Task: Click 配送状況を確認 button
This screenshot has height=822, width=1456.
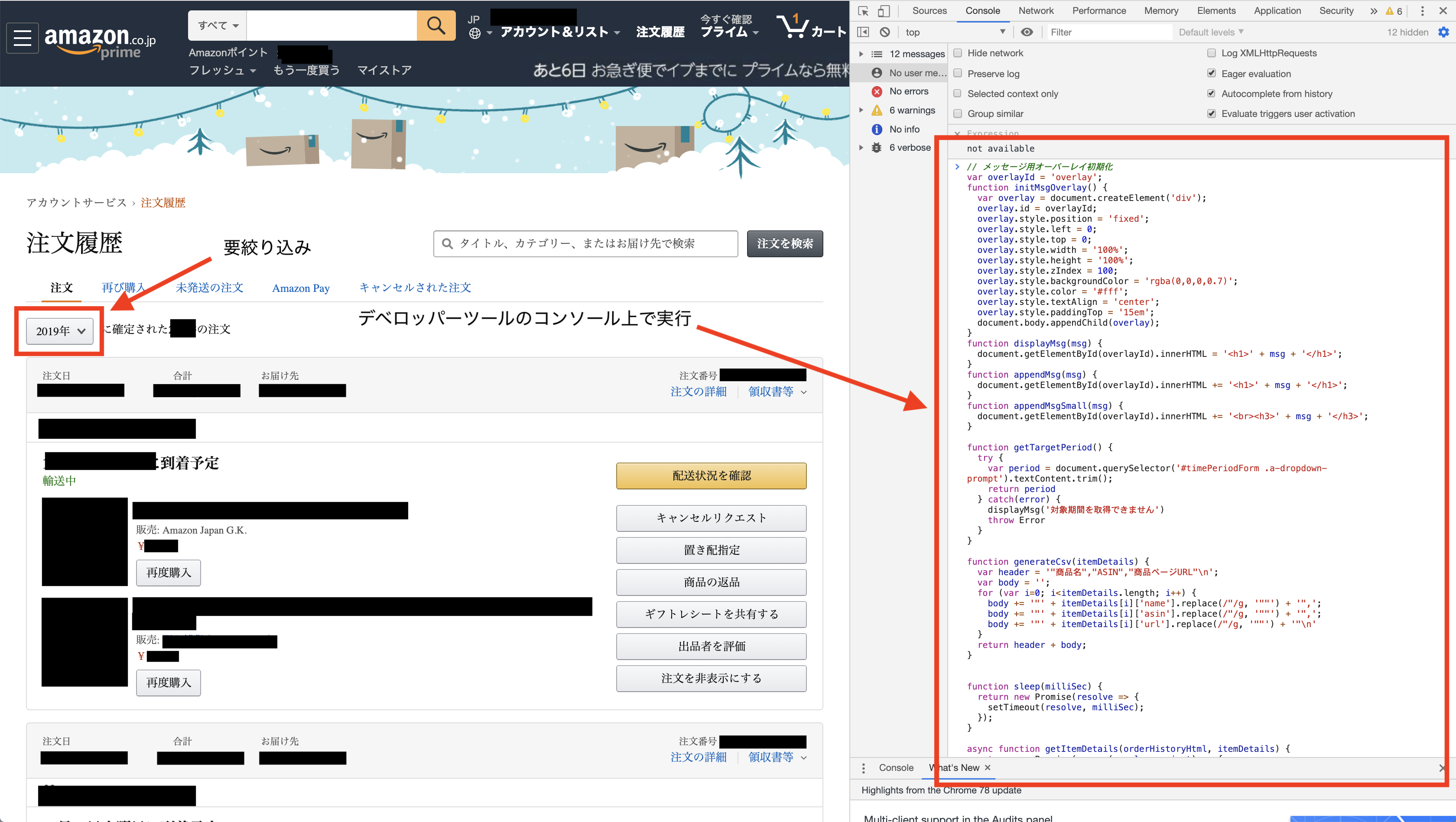Action: [x=711, y=476]
